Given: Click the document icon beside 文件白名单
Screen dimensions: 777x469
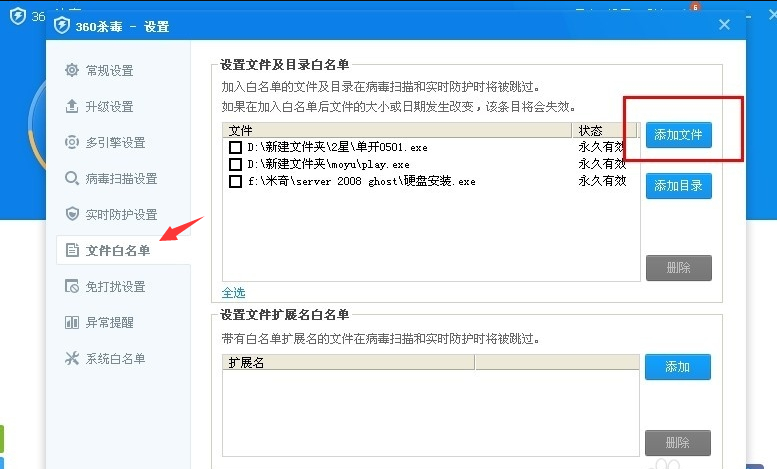Looking at the screenshot, I should pos(72,250).
